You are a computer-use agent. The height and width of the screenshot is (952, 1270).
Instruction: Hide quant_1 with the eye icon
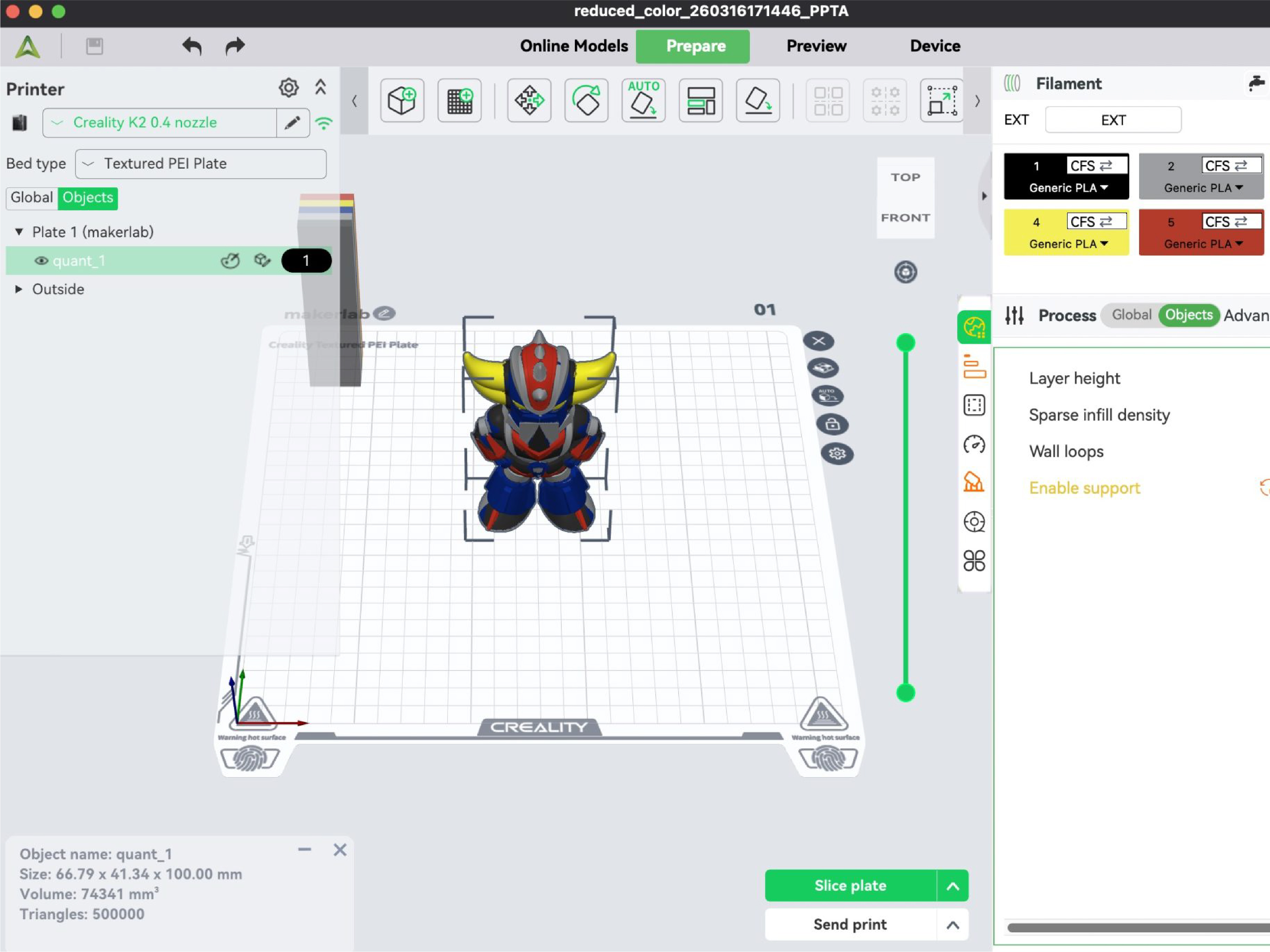click(x=41, y=261)
